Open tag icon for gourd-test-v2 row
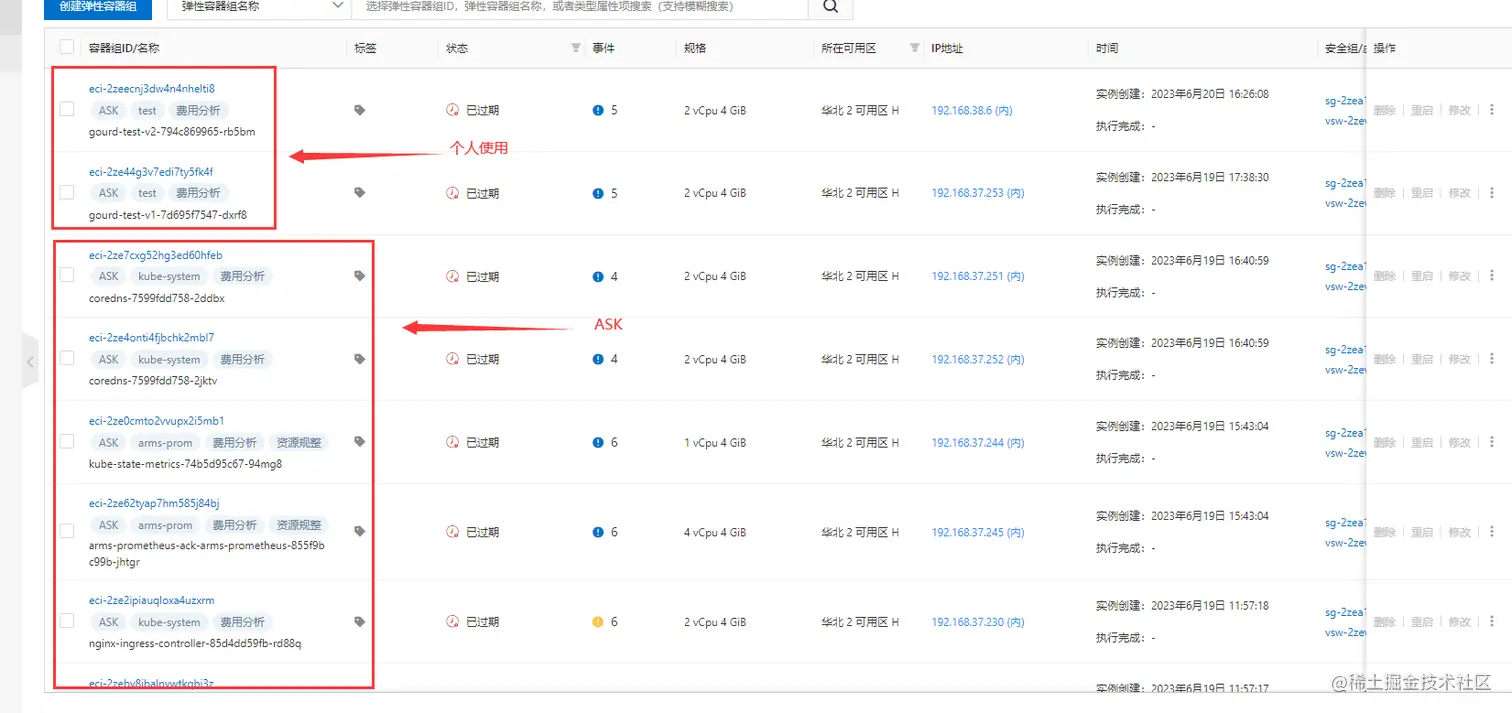 tap(360, 110)
